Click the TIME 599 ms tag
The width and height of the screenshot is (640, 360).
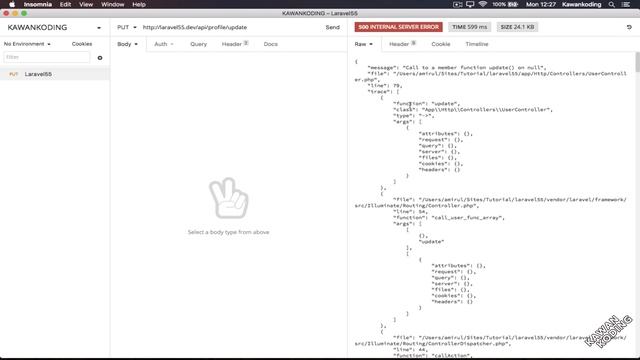tap(469, 27)
